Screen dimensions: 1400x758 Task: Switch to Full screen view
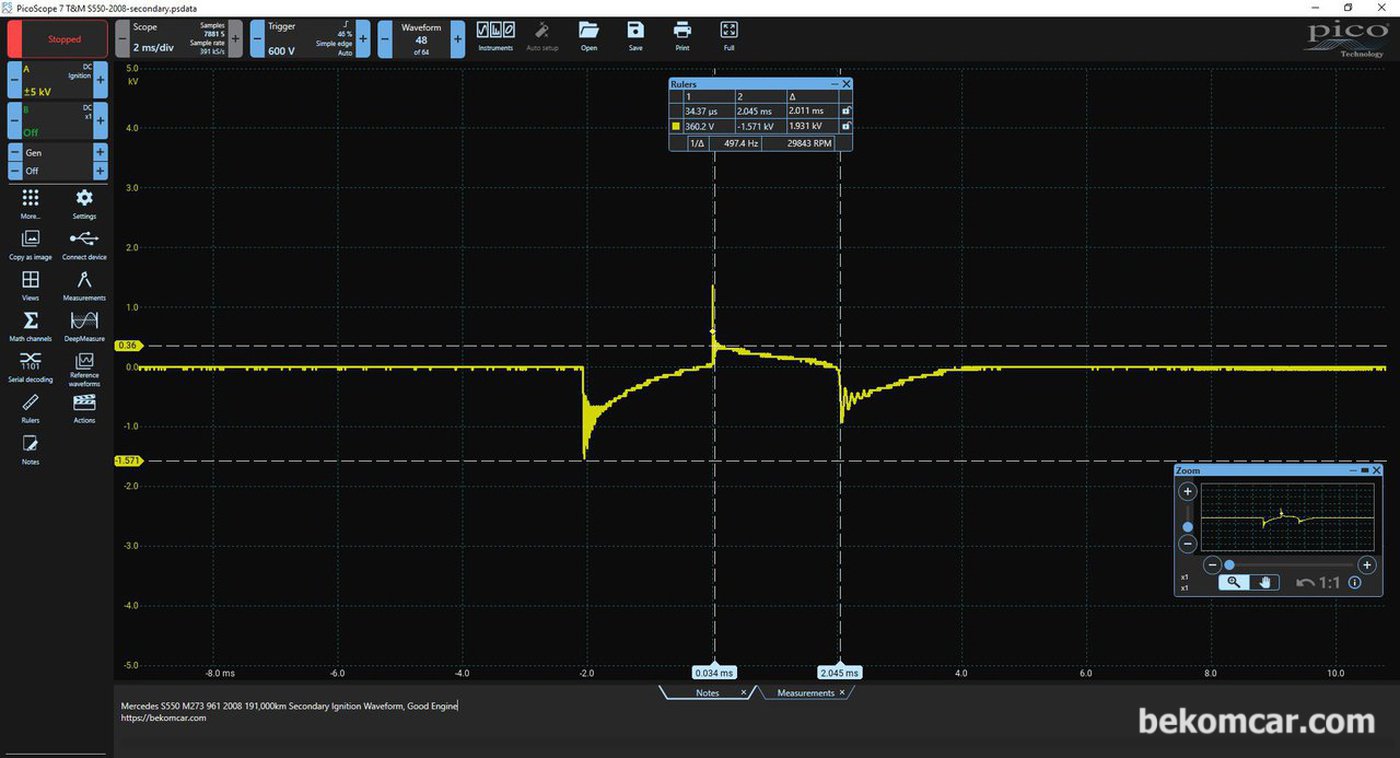pos(729,36)
